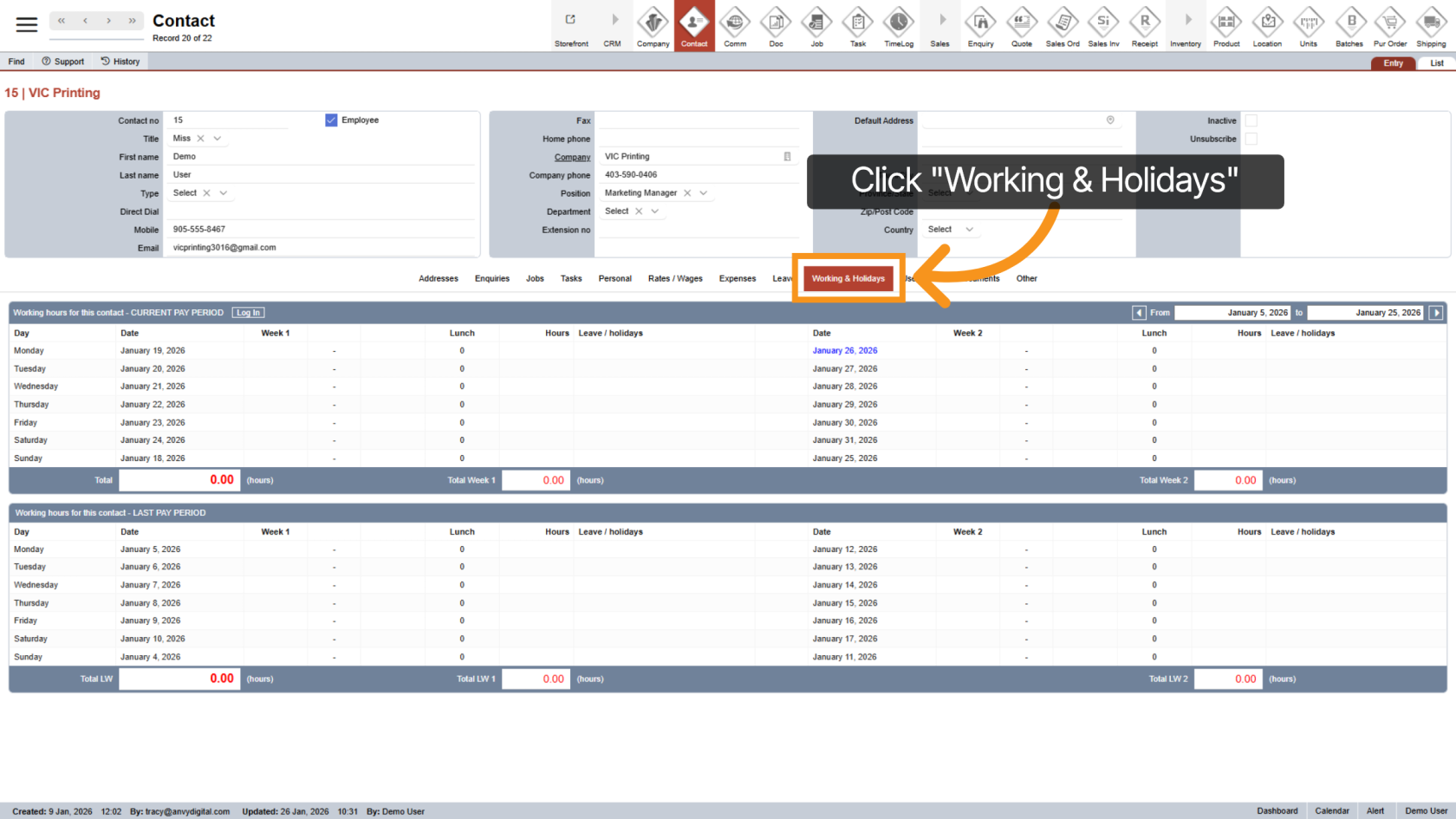Click the Company field label link
Screen dimensions: 1456x819
tap(572, 157)
